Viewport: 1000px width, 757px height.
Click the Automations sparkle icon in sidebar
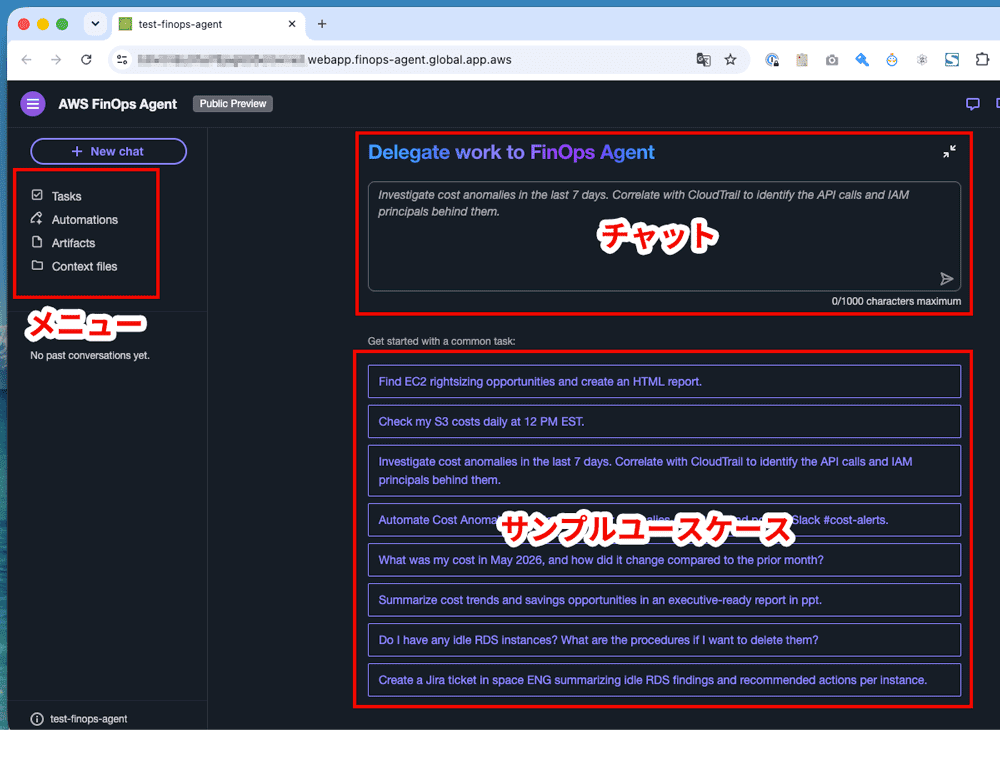(x=37, y=218)
